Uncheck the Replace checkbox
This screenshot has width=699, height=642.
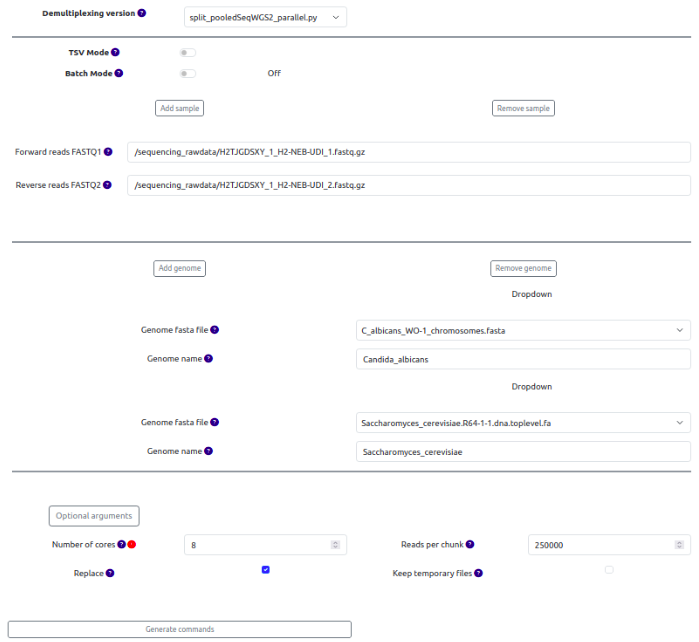point(266,570)
